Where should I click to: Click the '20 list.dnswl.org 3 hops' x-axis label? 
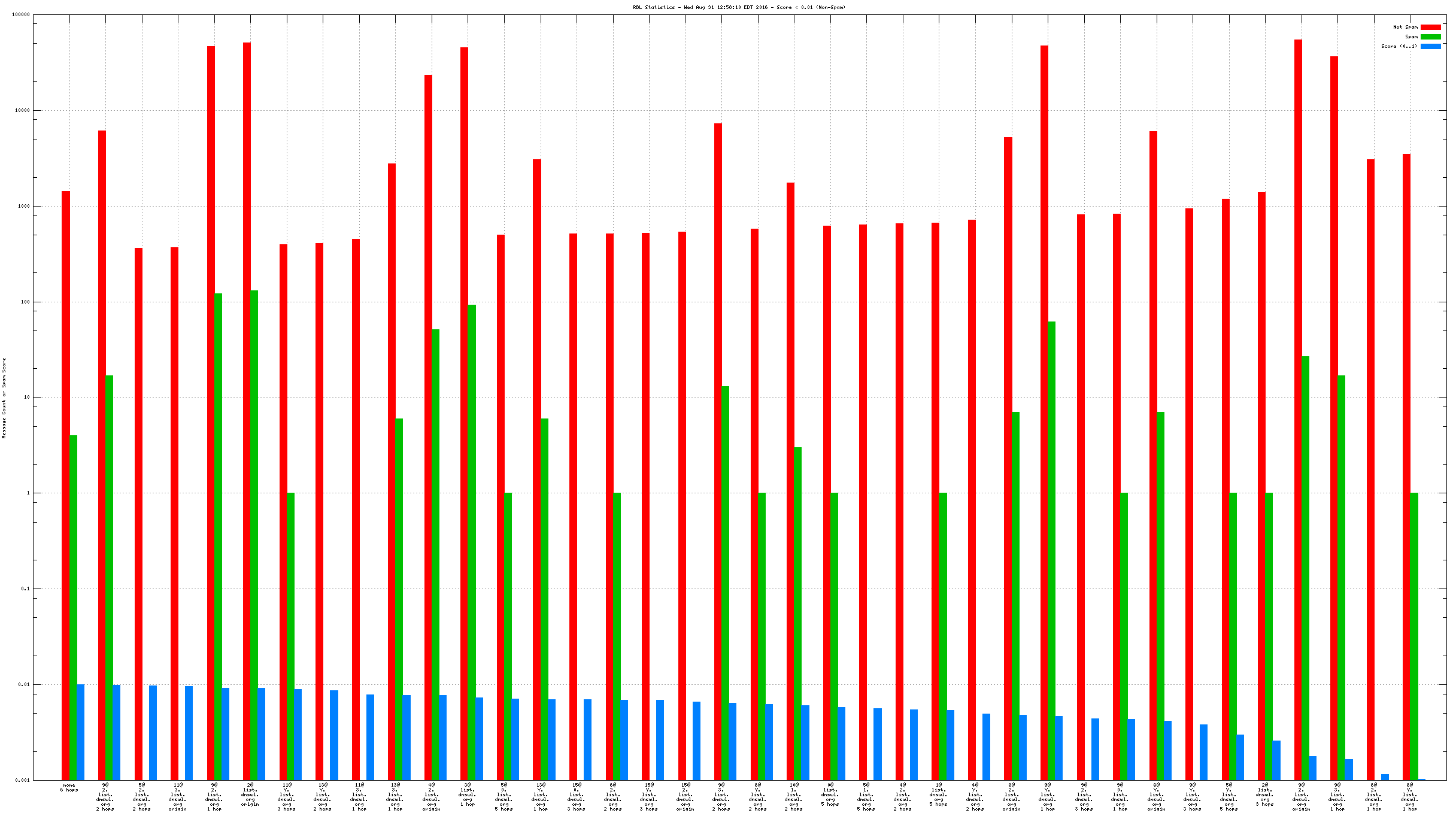(1264, 794)
